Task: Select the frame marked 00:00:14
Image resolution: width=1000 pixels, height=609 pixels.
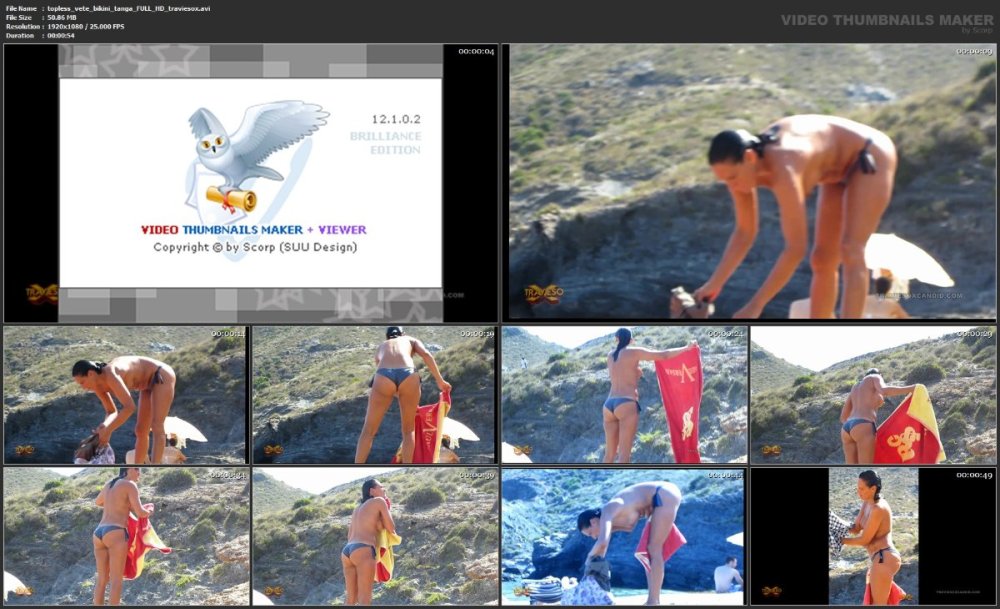Action: point(126,395)
